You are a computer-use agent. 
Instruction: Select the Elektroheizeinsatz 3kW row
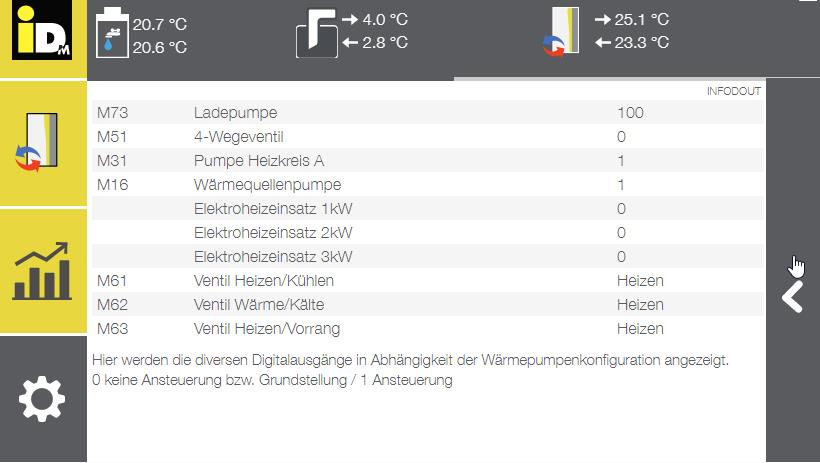[x=428, y=257]
